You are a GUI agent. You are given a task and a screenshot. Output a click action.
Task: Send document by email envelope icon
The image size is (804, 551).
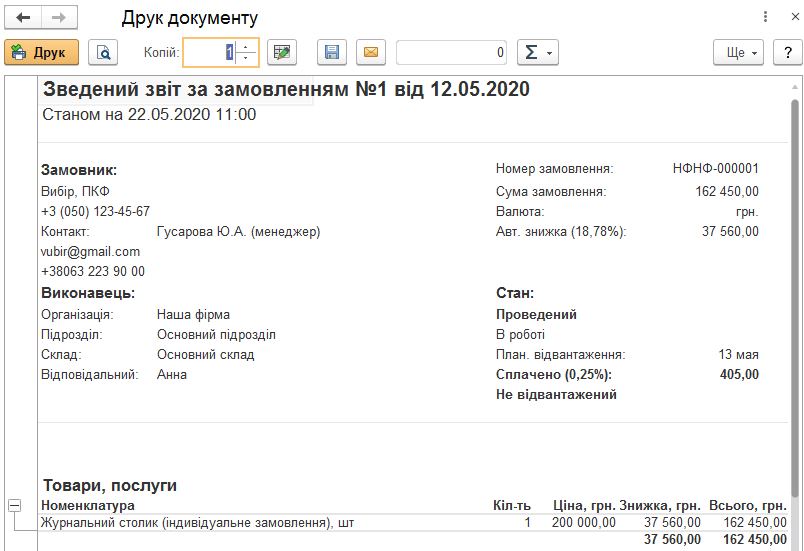(371, 52)
